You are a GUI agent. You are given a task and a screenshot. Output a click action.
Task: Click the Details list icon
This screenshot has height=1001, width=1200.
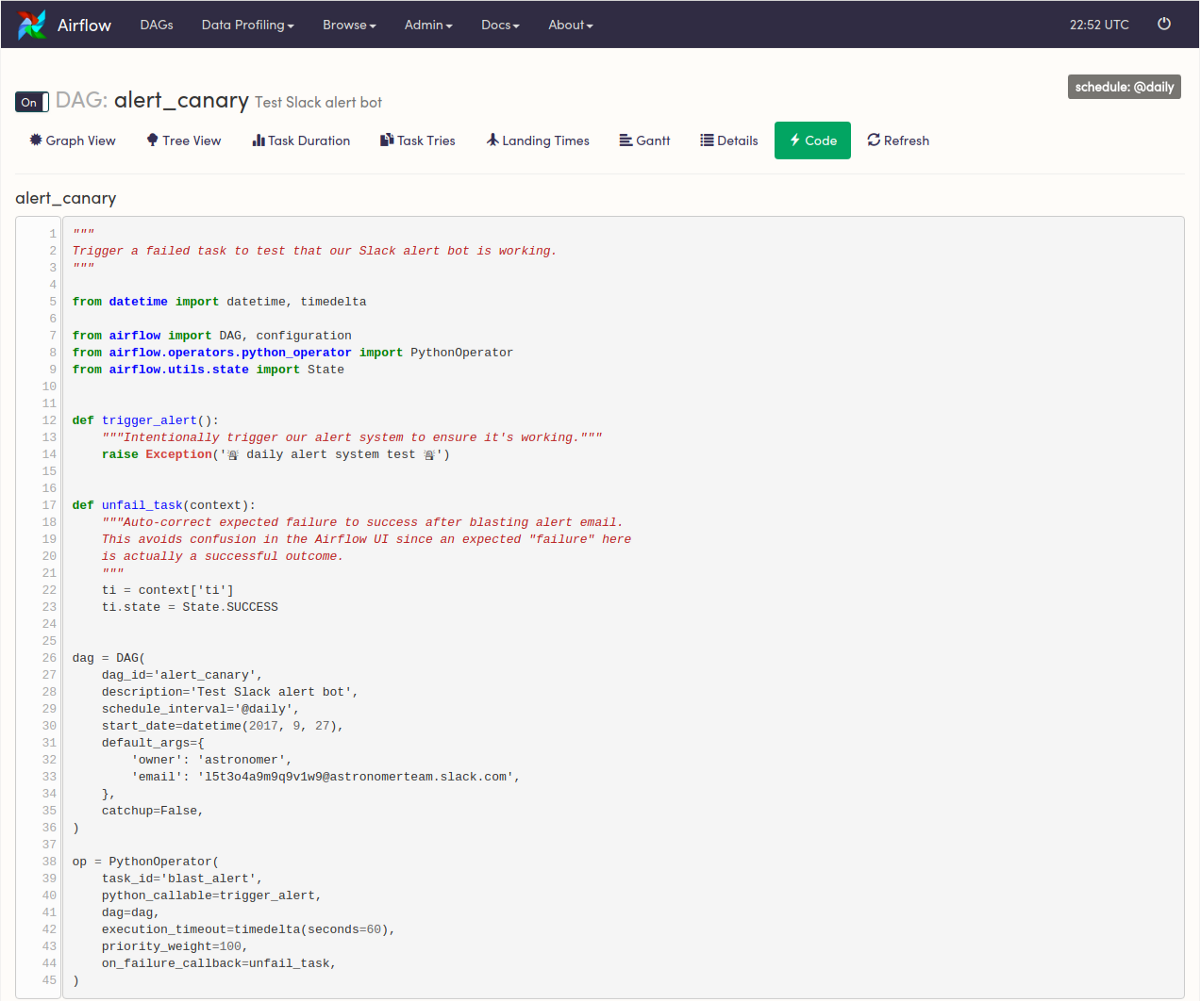707,140
